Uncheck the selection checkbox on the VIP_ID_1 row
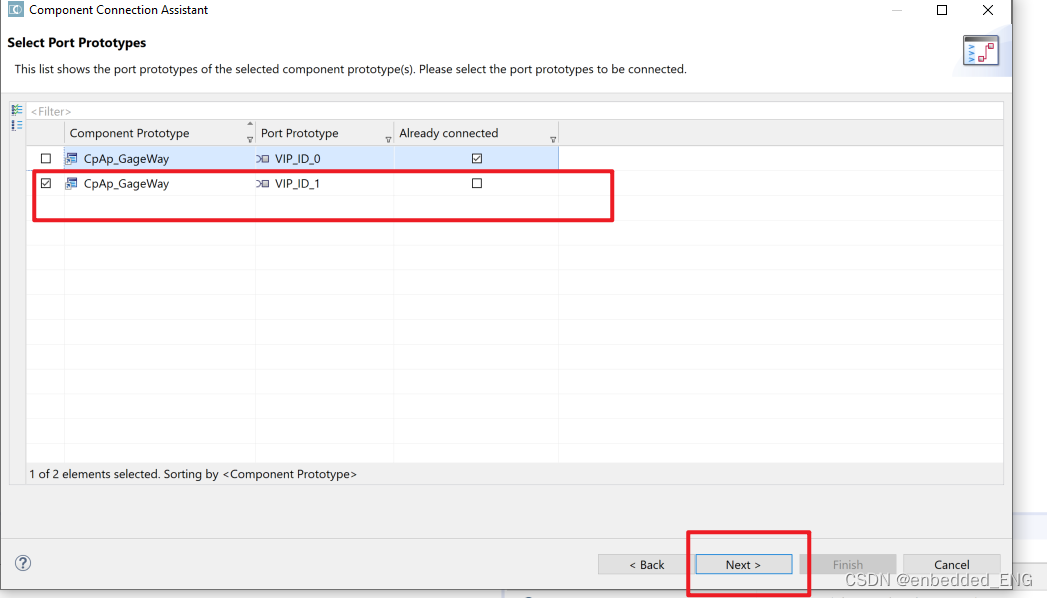 (x=45, y=183)
